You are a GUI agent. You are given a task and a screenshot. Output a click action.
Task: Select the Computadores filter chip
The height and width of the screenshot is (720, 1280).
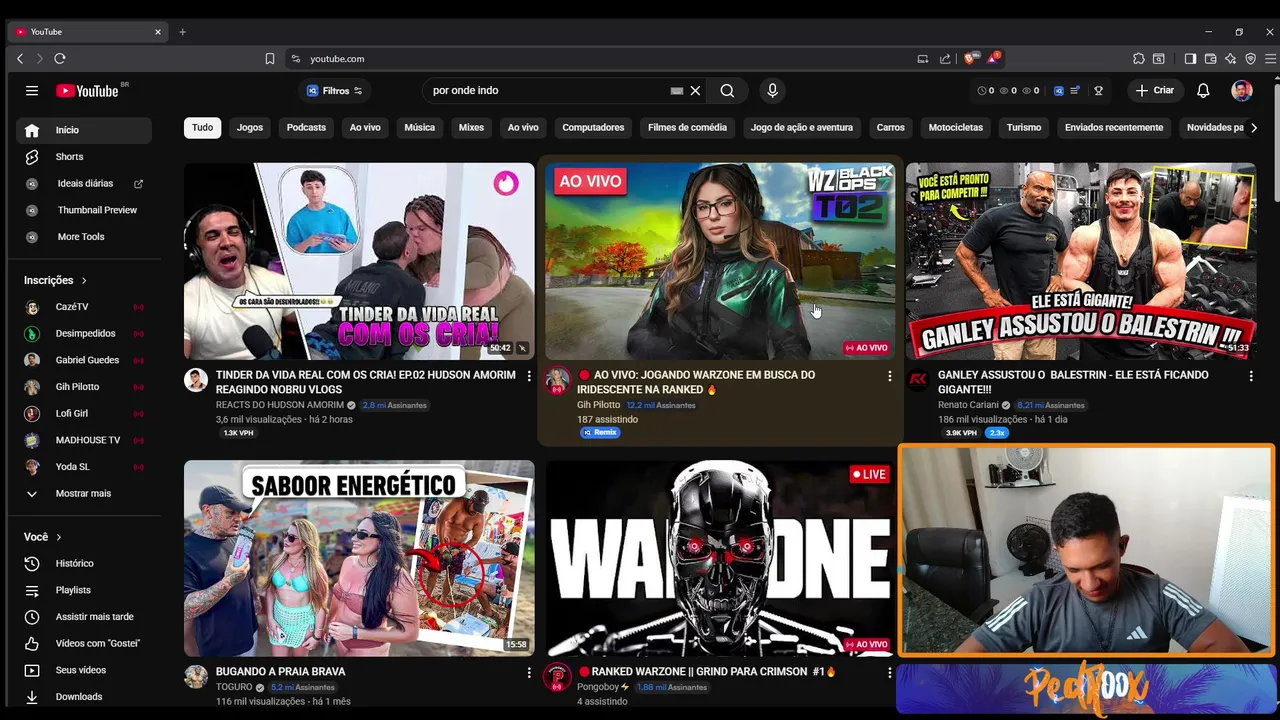tap(593, 128)
